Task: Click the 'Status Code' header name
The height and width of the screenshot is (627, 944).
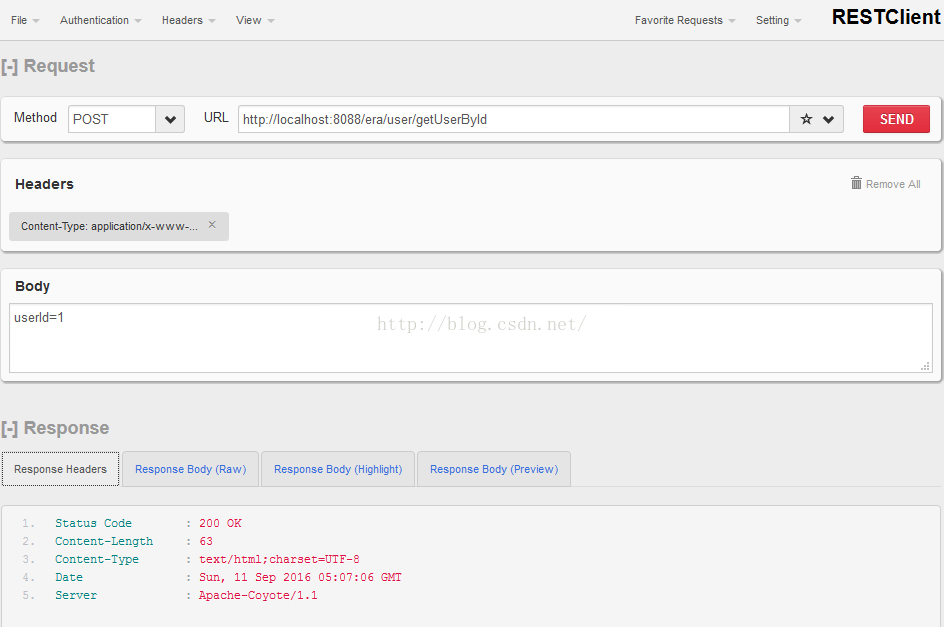Action: coord(93,523)
